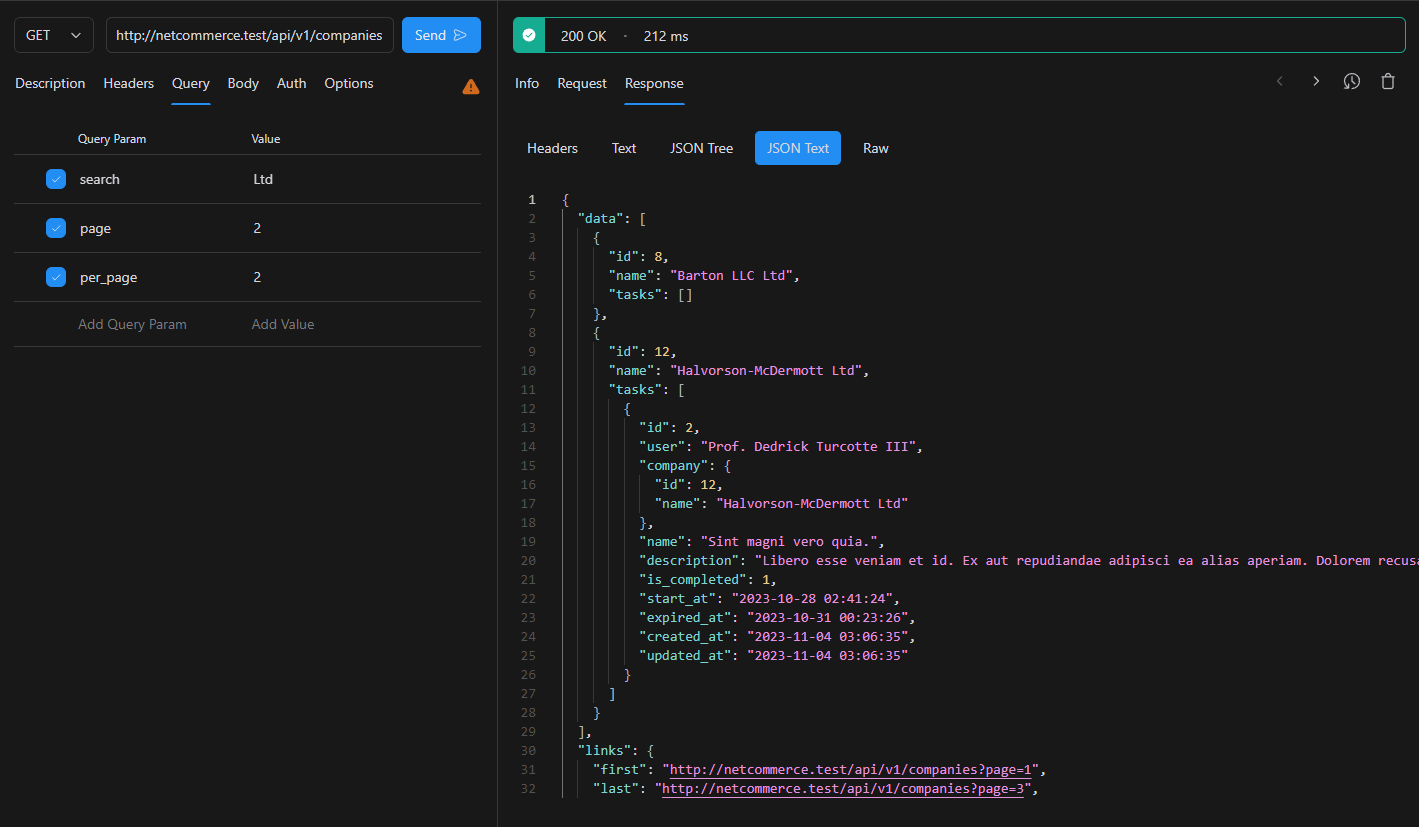Open the last page pagination link

click(x=843, y=788)
